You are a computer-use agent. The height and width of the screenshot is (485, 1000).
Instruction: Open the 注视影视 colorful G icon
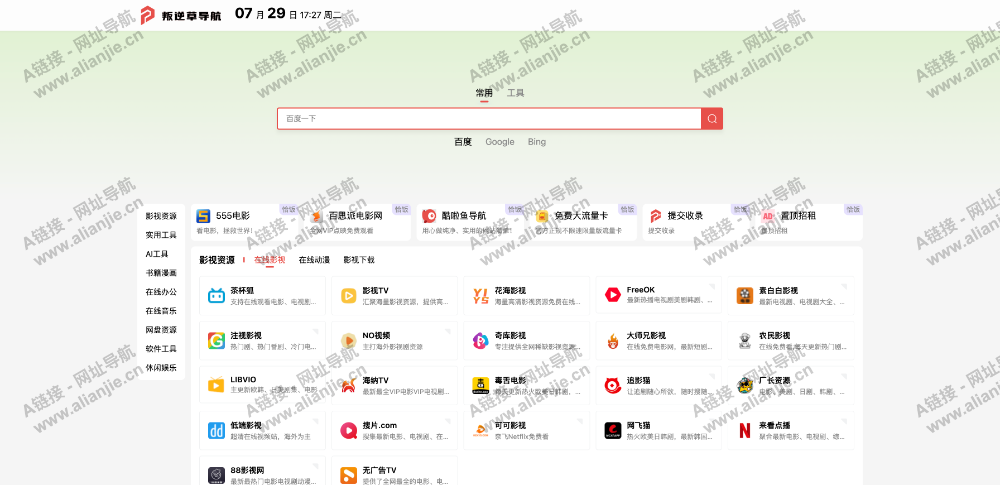tap(216, 341)
